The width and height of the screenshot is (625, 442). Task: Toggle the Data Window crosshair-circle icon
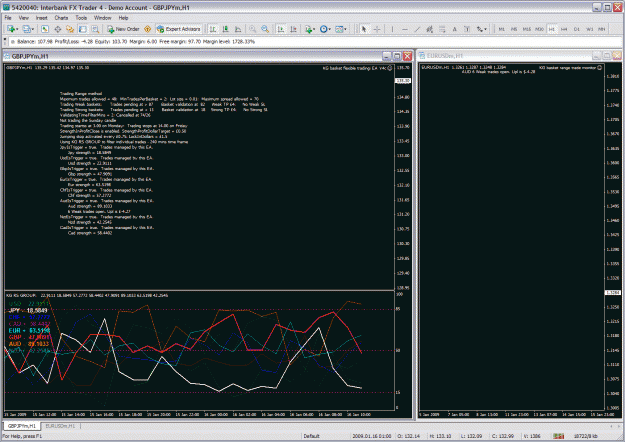(x=57, y=29)
